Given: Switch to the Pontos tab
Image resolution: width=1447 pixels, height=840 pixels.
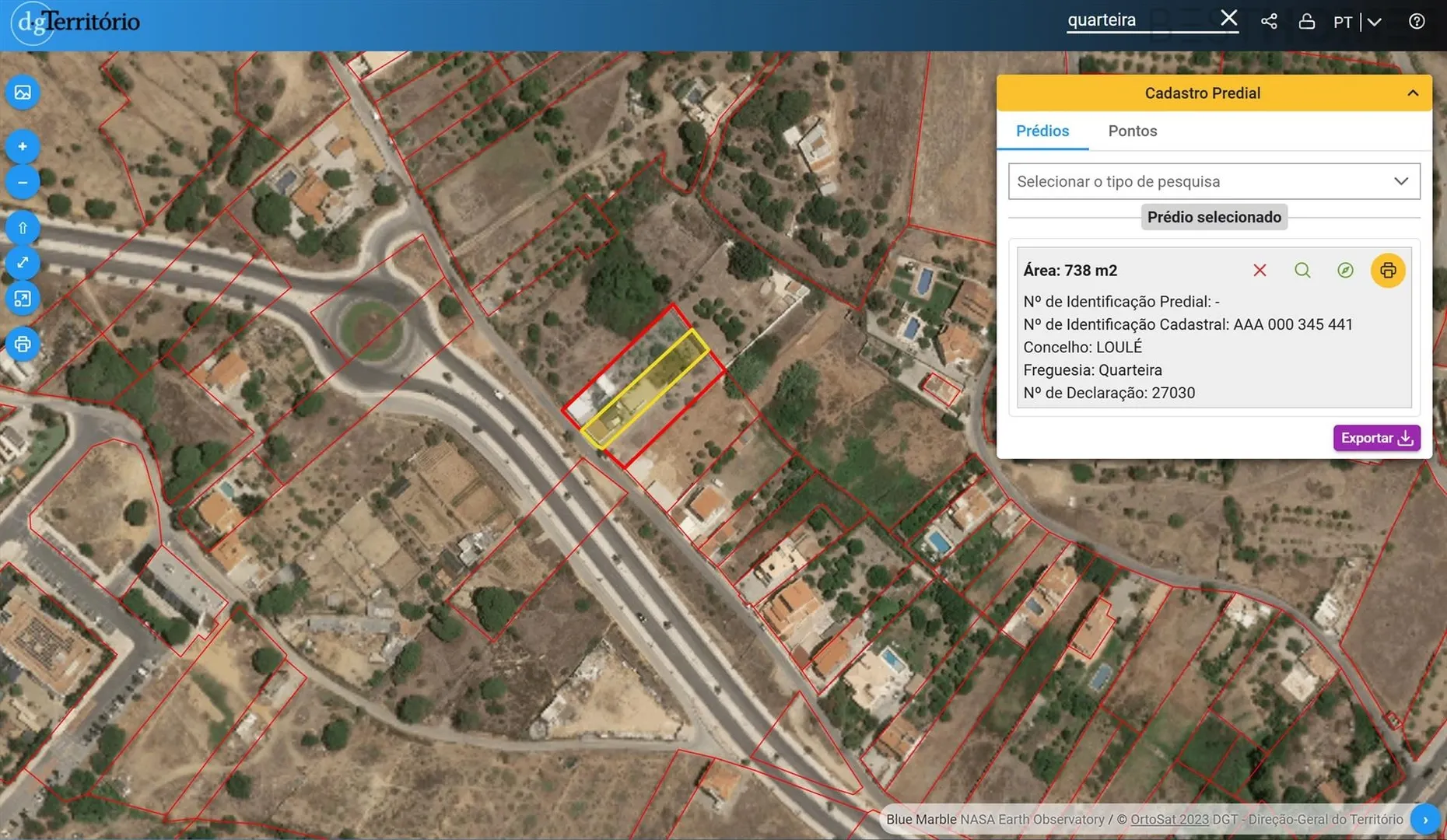Looking at the screenshot, I should point(1132,131).
